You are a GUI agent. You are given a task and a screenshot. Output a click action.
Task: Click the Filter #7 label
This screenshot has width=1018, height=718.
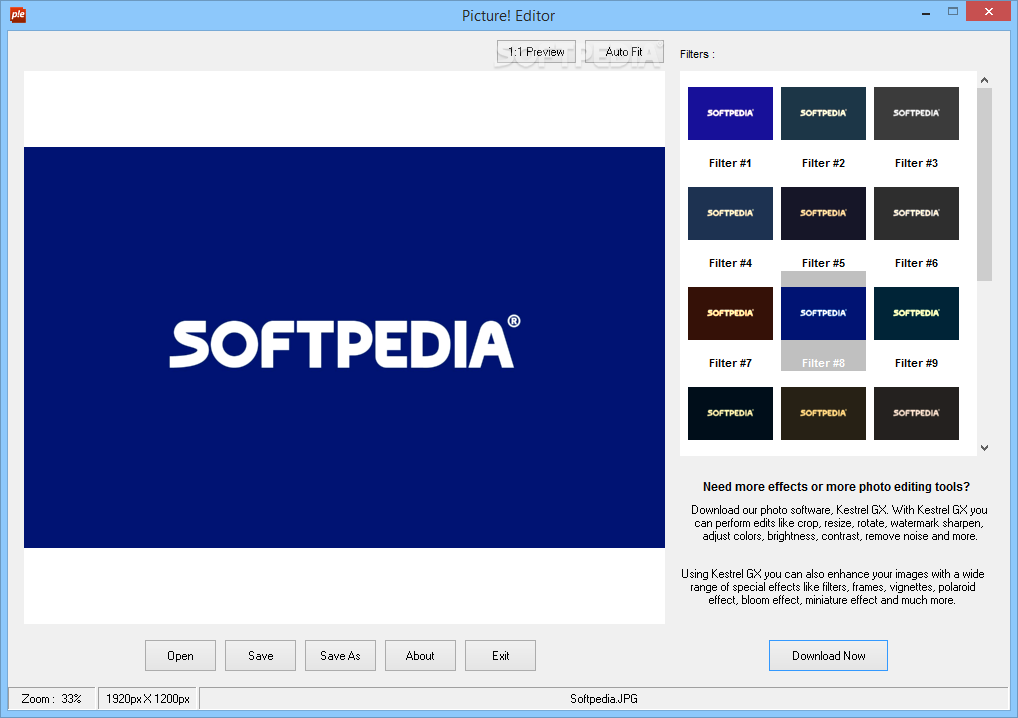pos(730,363)
